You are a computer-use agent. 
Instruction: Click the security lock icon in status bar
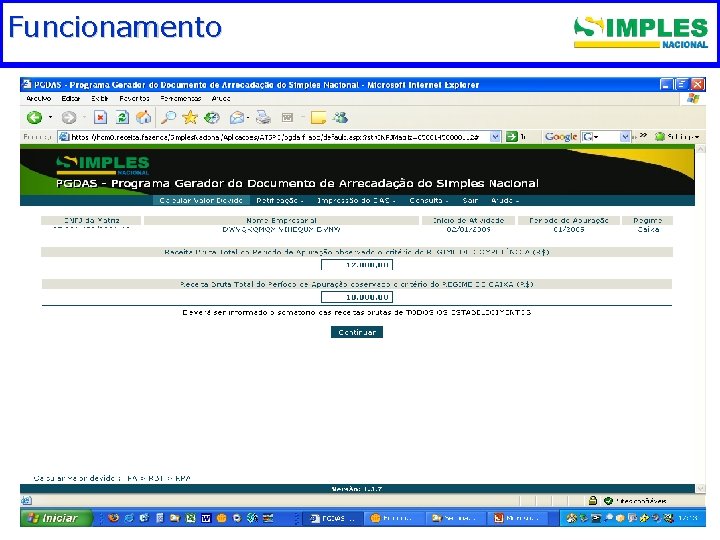point(593,501)
